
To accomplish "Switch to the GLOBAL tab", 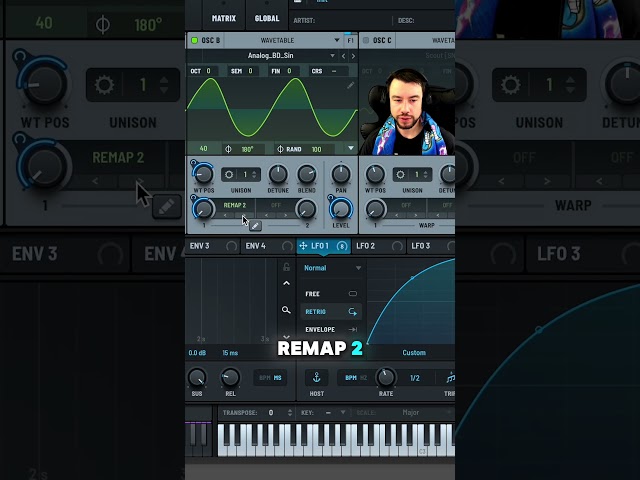I will pyautogui.click(x=267, y=18).
